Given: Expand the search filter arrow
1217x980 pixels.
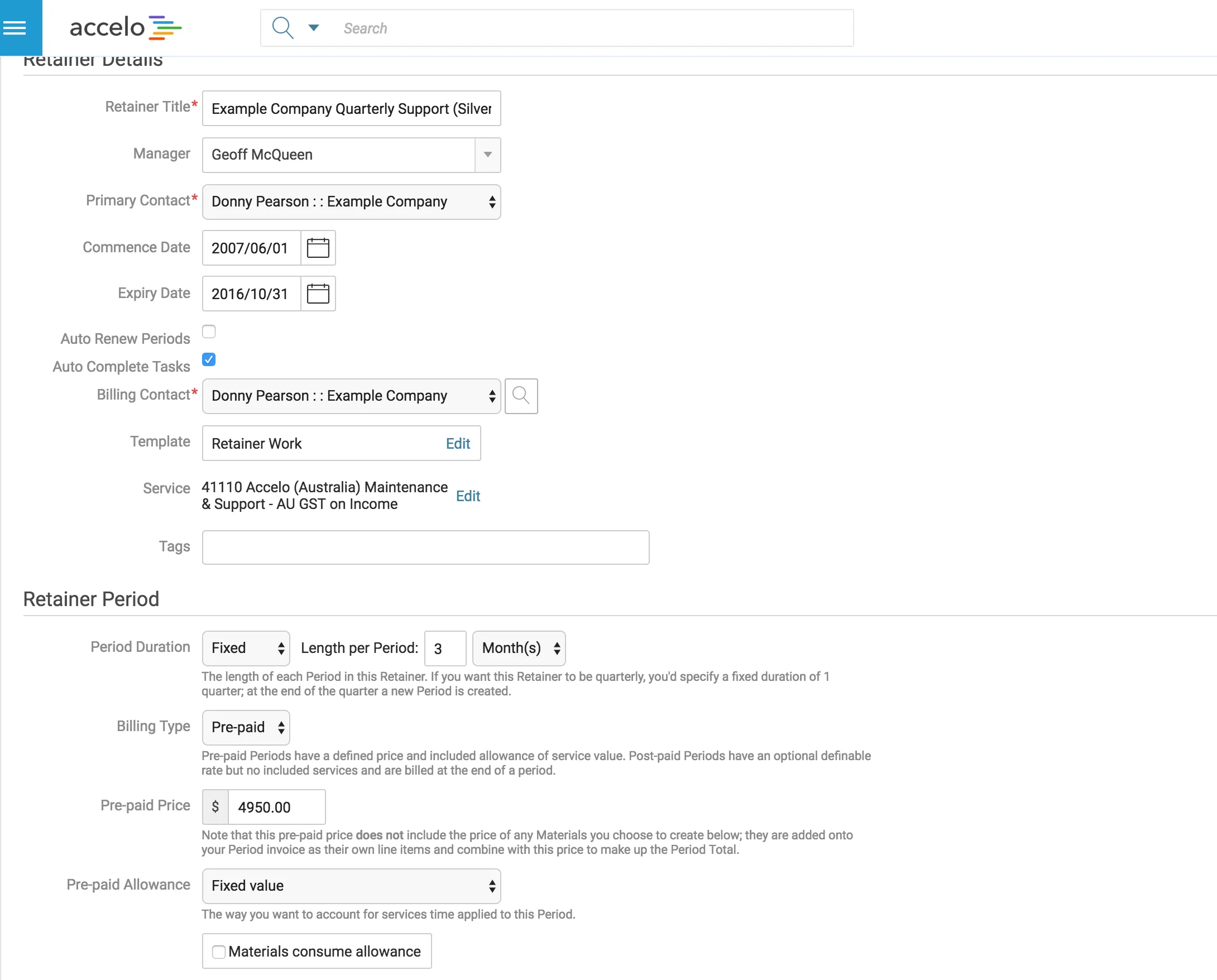Looking at the screenshot, I should [x=314, y=28].
